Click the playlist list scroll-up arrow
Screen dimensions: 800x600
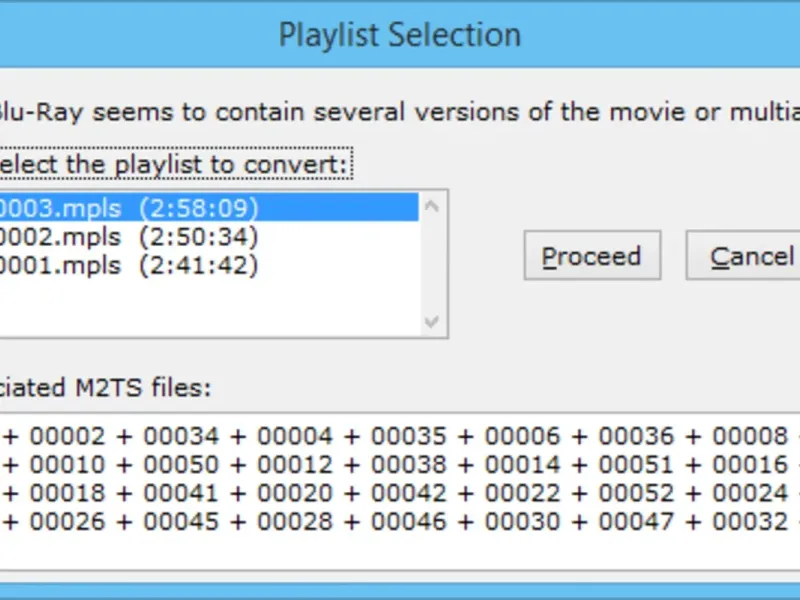(432, 207)
